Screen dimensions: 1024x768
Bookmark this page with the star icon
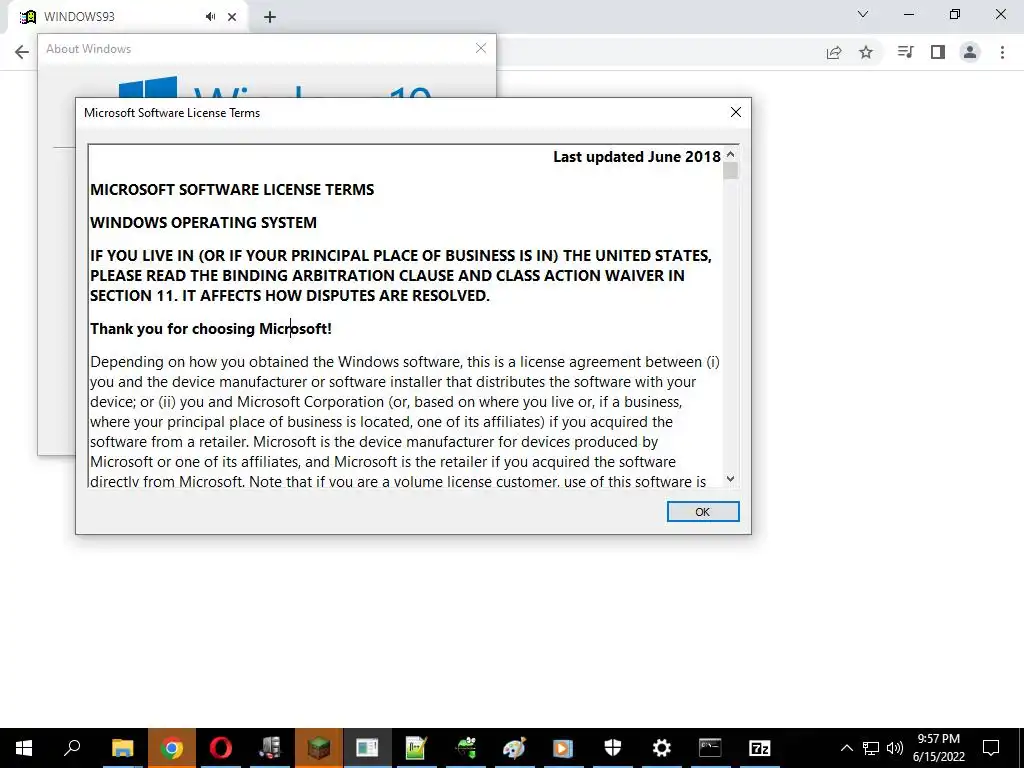[866, 52]
